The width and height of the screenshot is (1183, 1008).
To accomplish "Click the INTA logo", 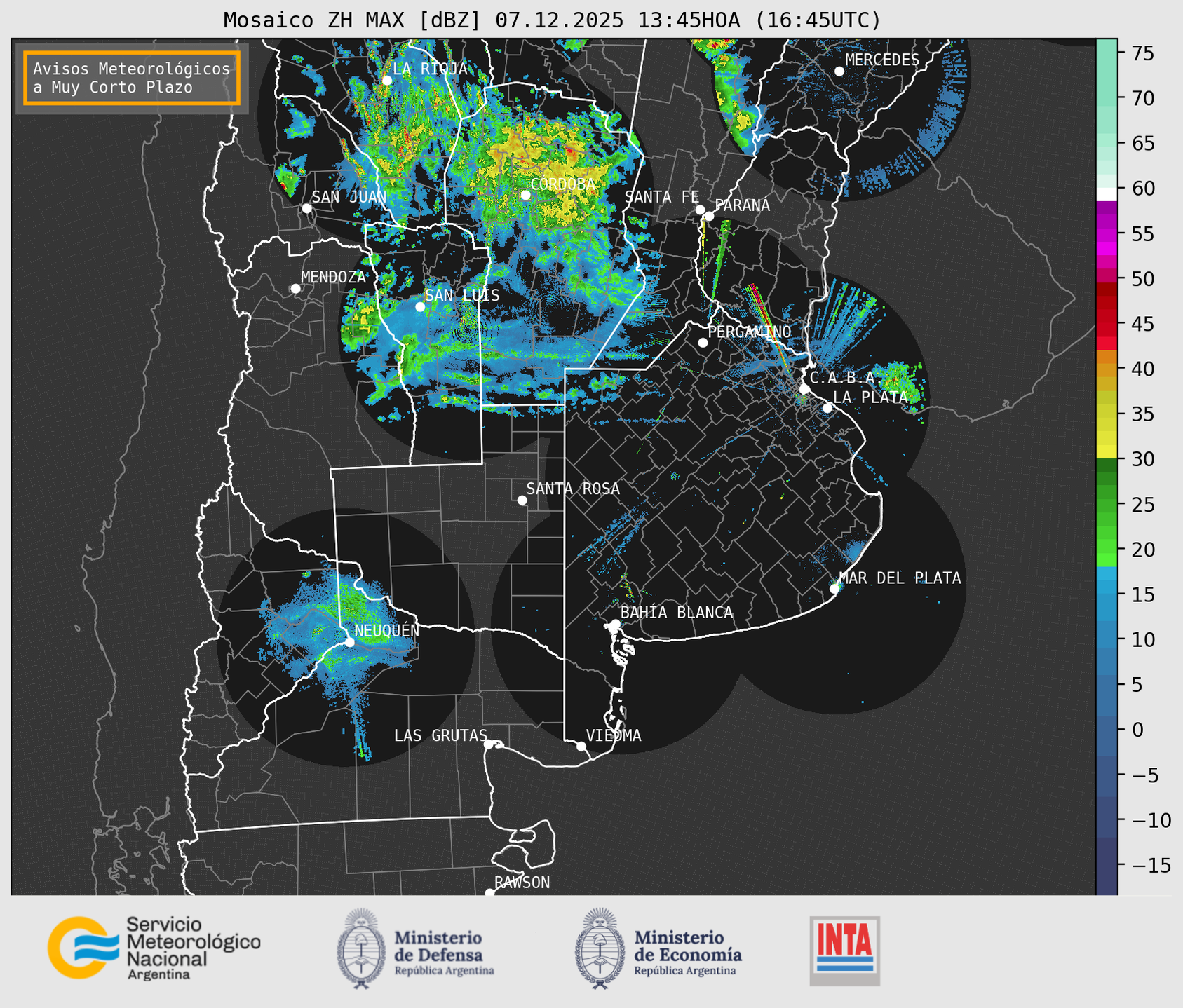I will pyautogui.click(x=845, y=951).
